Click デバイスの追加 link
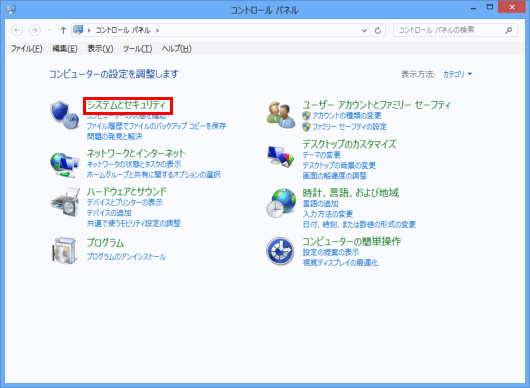 coord(109,213)
